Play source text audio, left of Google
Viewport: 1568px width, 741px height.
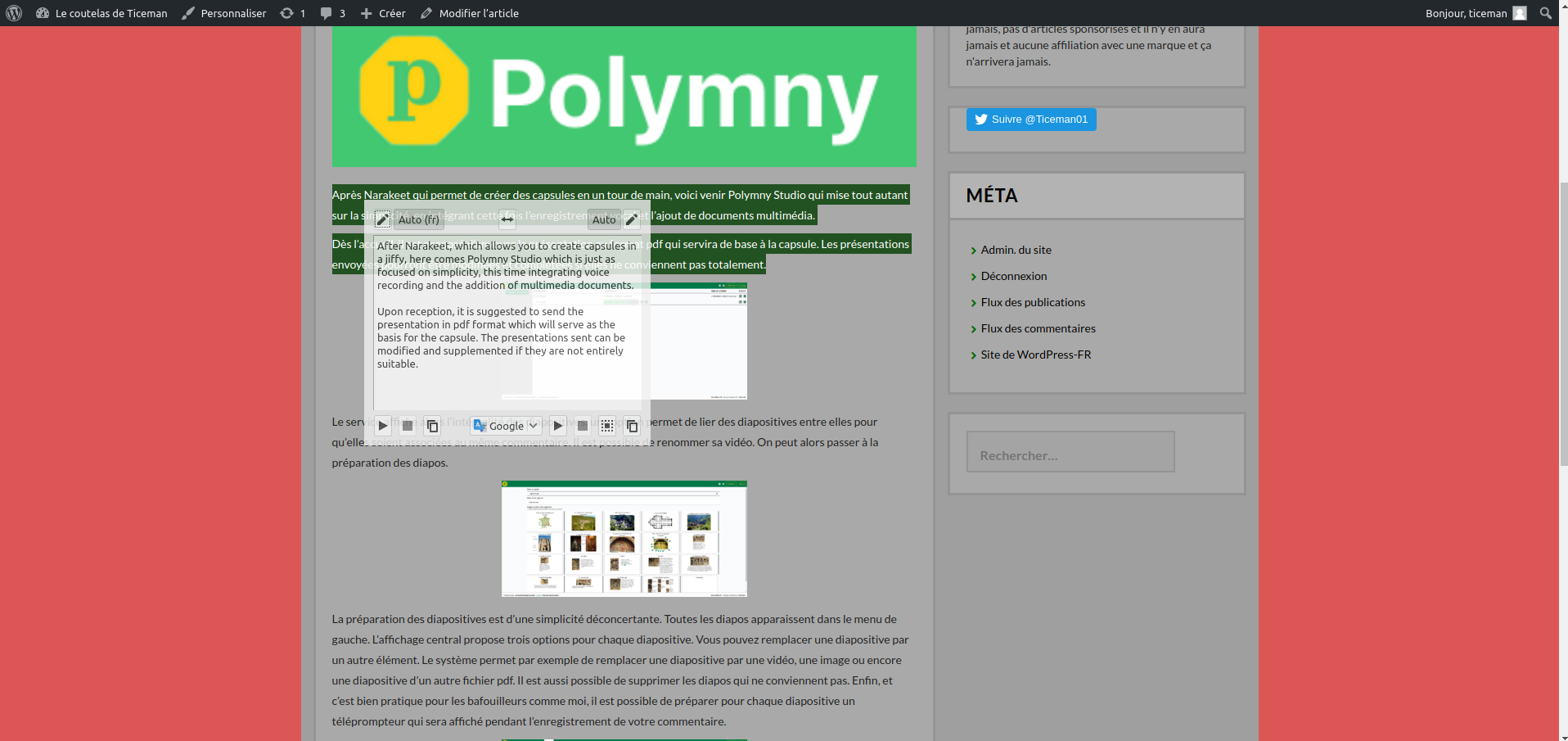coord(382,426)
